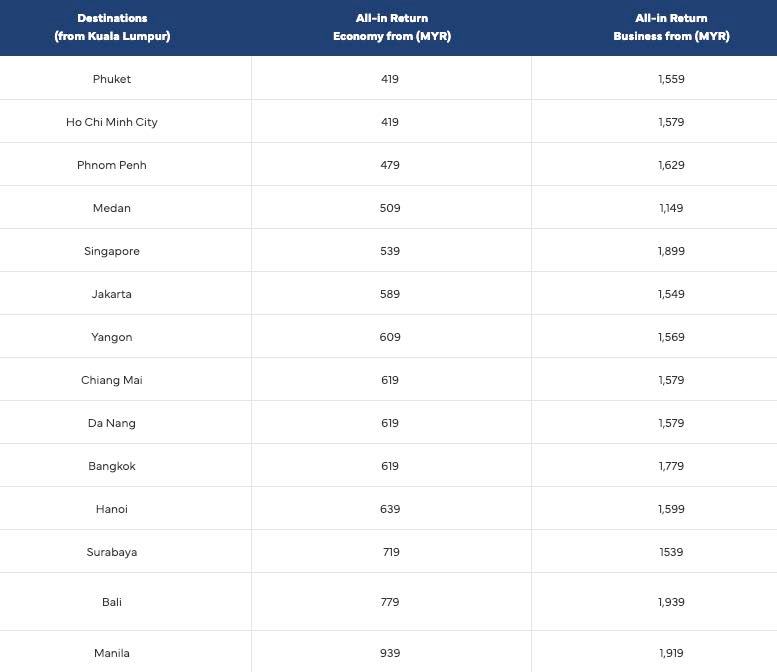Click the All-in Return Business column header
This screenshot has width=777, height=672.
(671, 27)
